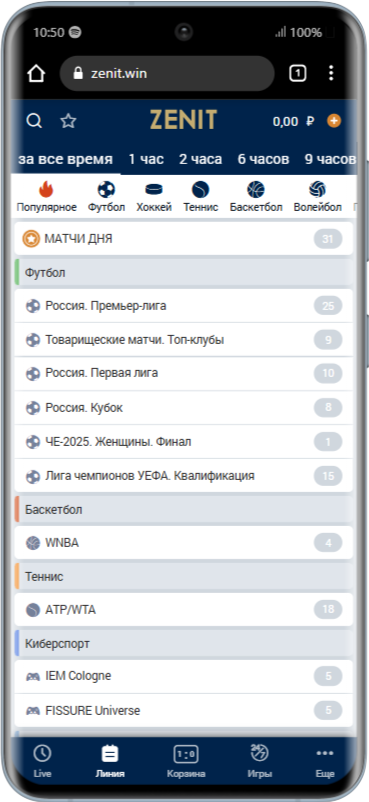Collapse the Киберспорт section header

(x=184, y=643)
